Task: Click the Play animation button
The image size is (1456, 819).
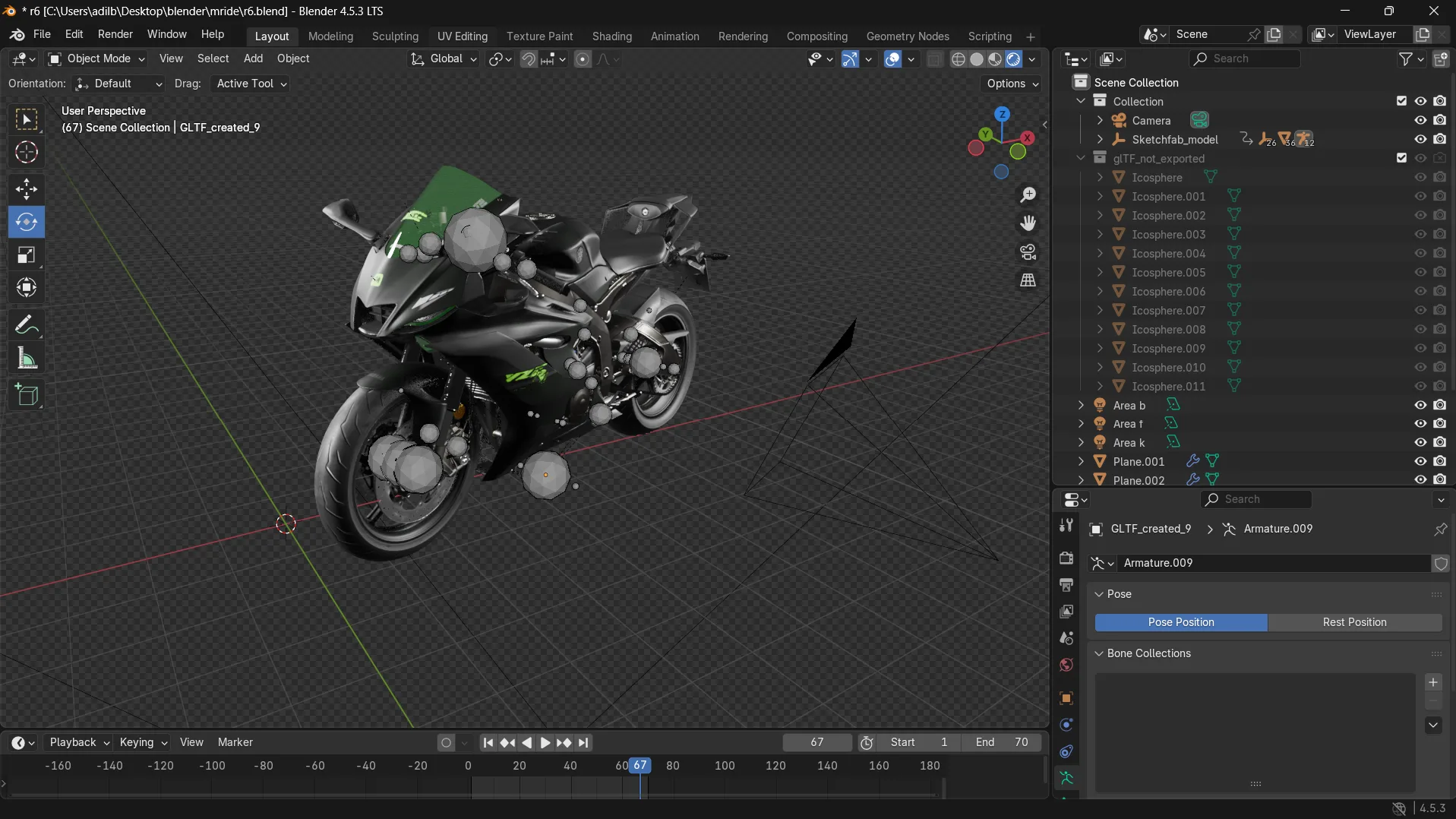Action: [545, 743]
